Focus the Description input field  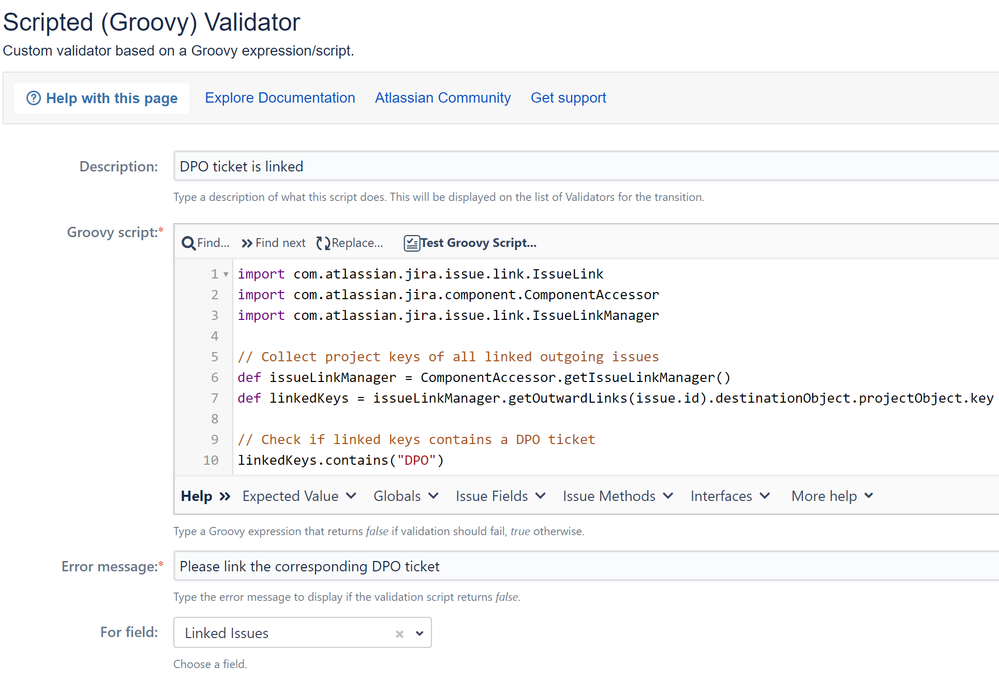tap(586, 166)
